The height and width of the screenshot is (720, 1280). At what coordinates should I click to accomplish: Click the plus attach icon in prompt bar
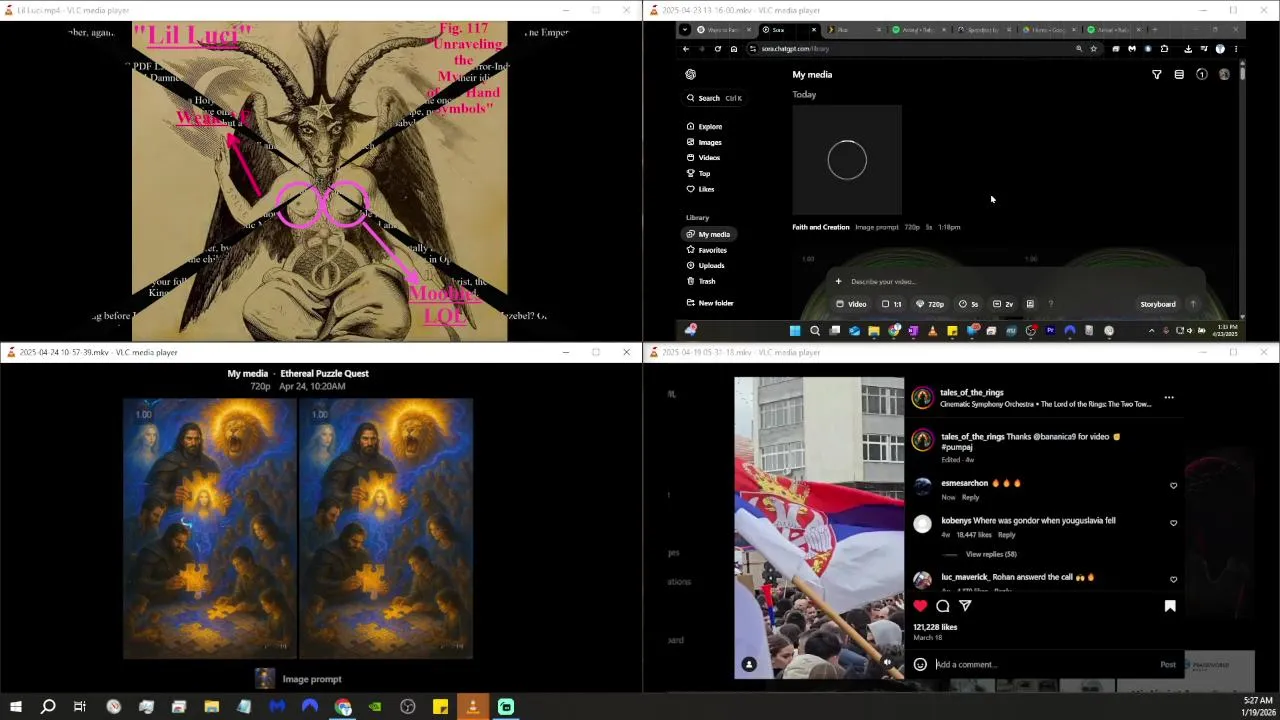[838, 282]
